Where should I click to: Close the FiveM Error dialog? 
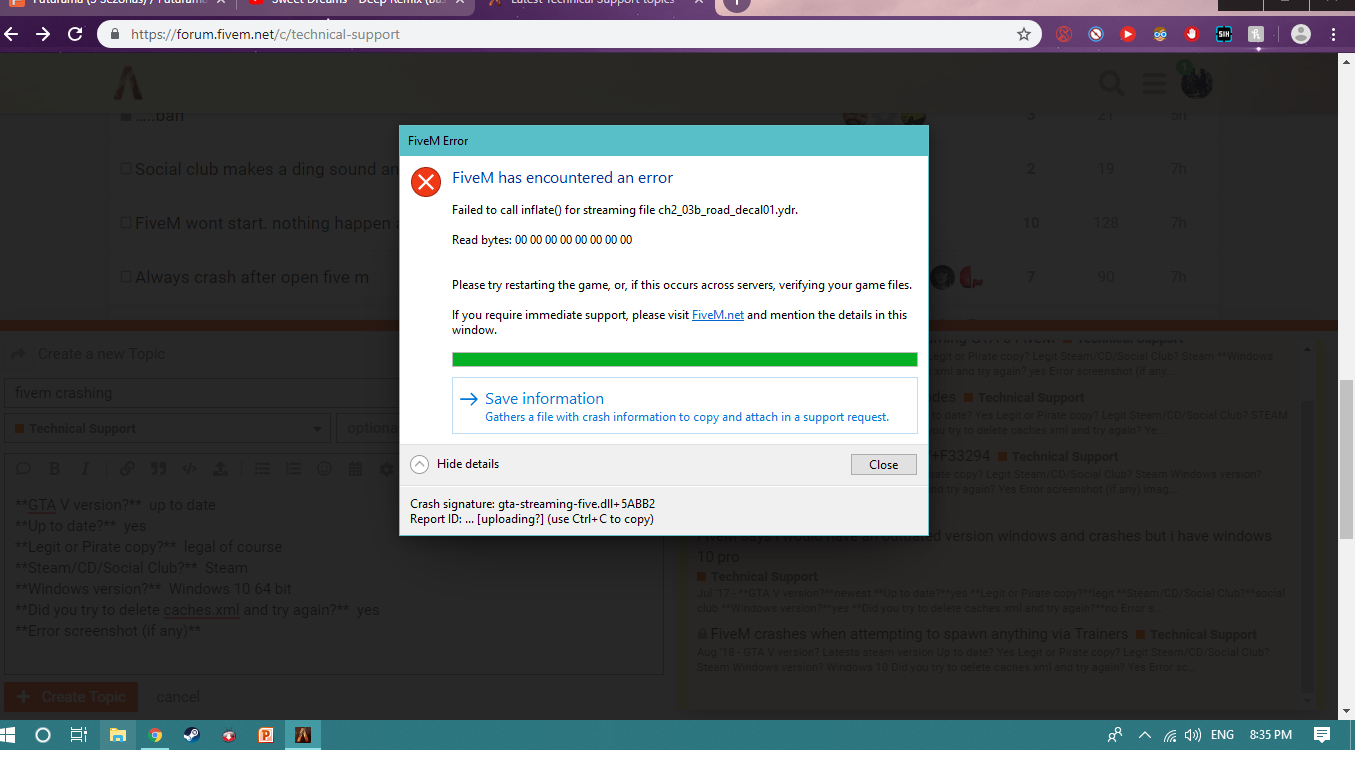(x=883, y=464)
